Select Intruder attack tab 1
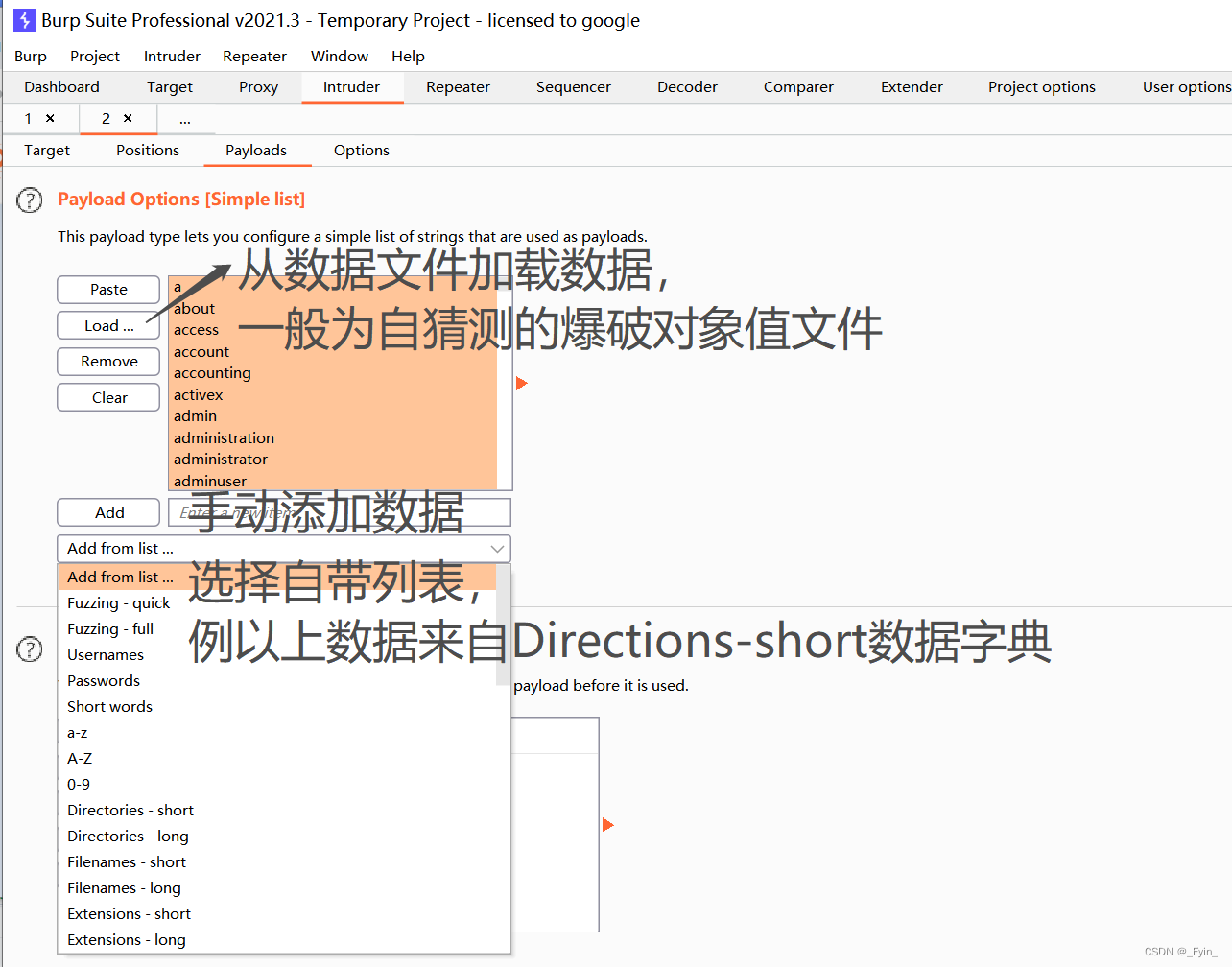This screenshot has height=967, width=1232. click(28, 118)
